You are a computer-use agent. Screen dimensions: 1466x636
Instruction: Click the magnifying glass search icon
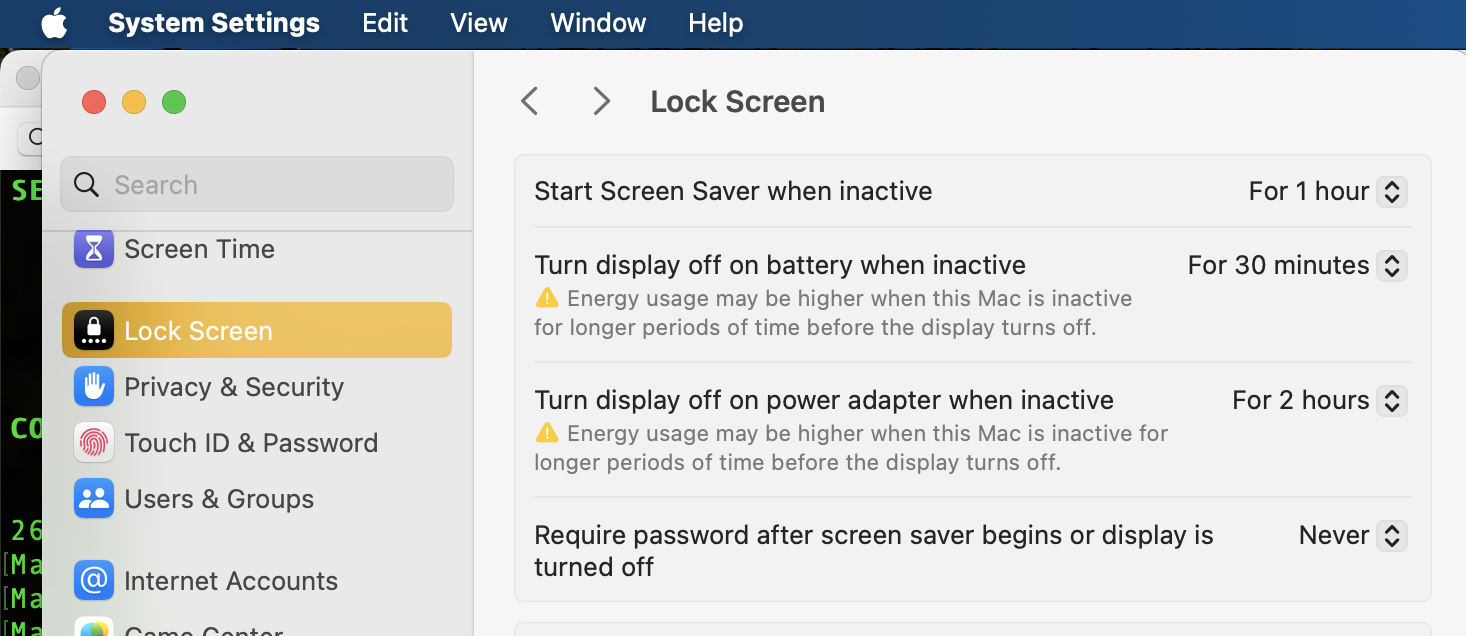(87, 185)
